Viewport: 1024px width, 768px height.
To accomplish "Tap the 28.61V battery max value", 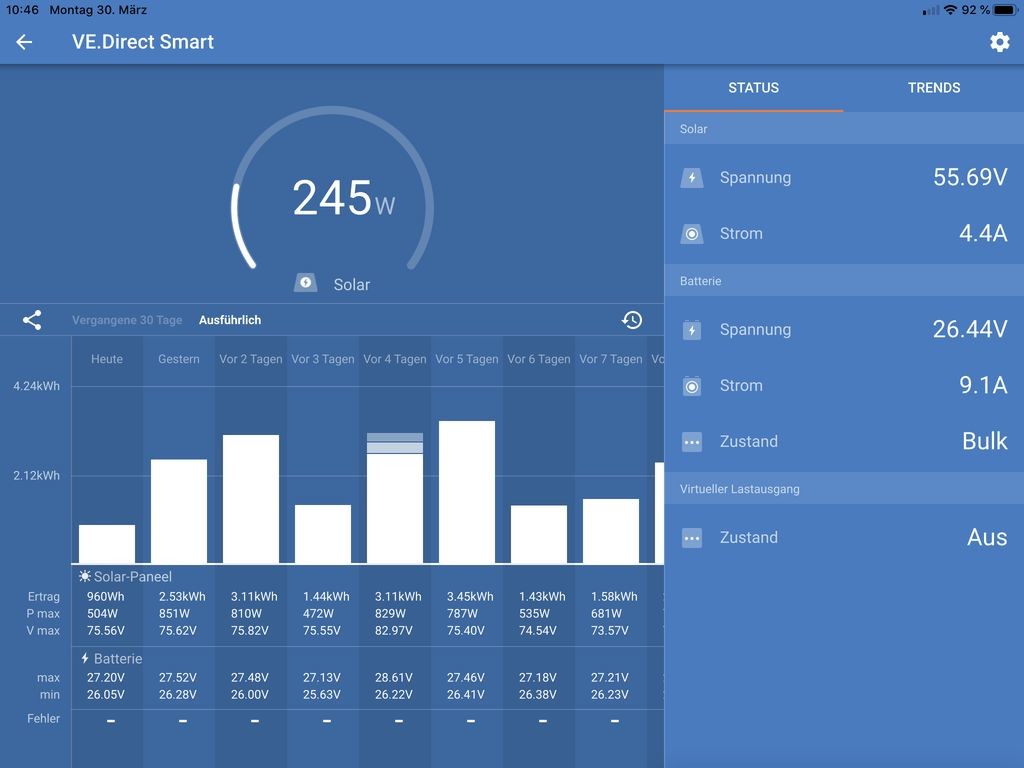I will tap(393, 677).
